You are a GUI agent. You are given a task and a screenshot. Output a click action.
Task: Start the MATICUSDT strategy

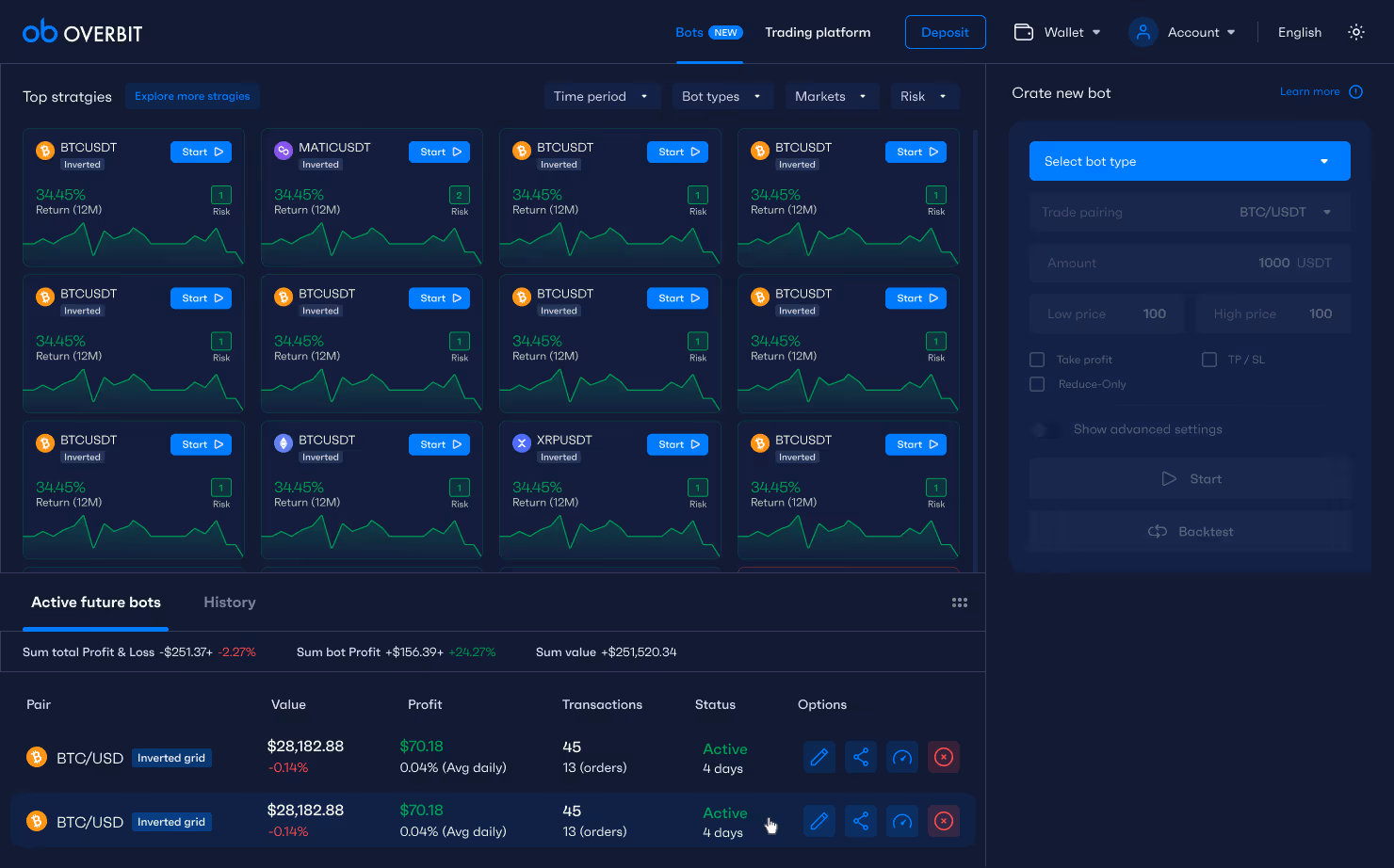[x=441, y=152]
